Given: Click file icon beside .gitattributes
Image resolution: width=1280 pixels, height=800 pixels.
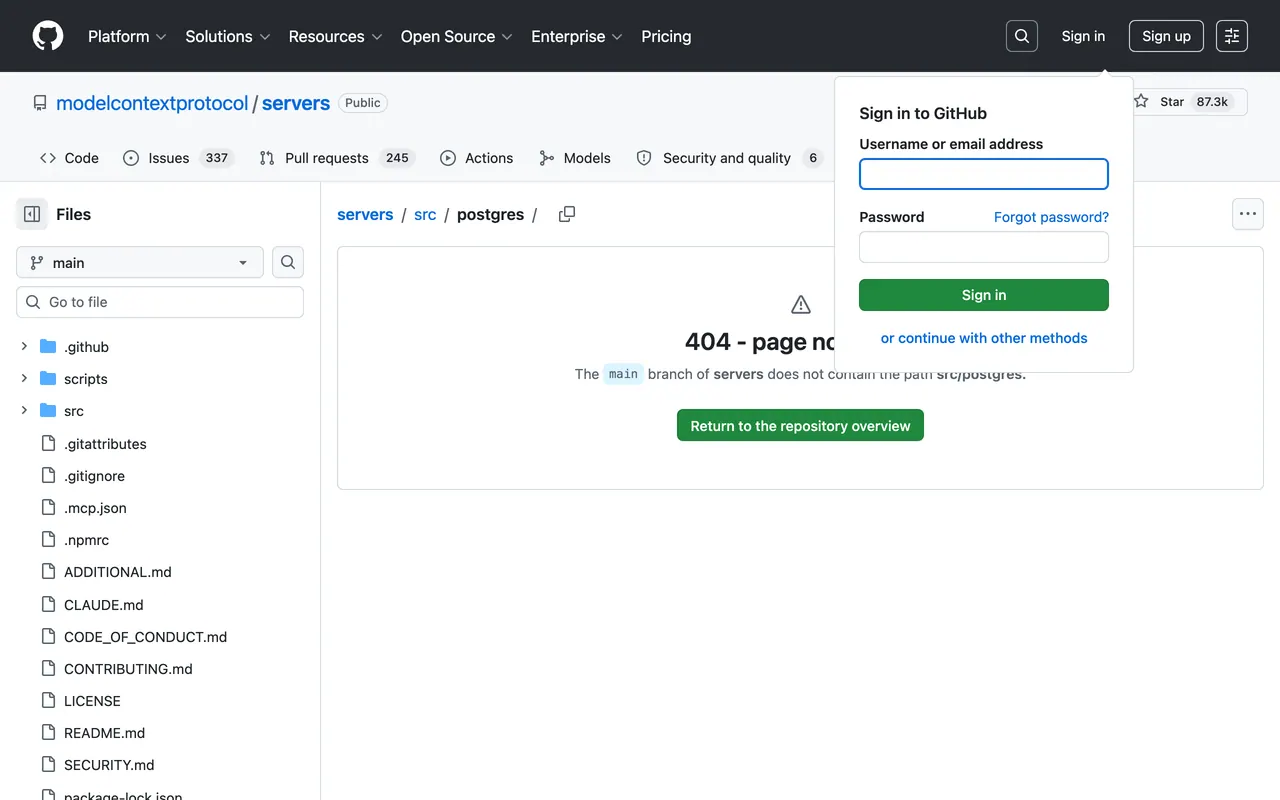Looking at the screenshot, I should click(48, 443).
